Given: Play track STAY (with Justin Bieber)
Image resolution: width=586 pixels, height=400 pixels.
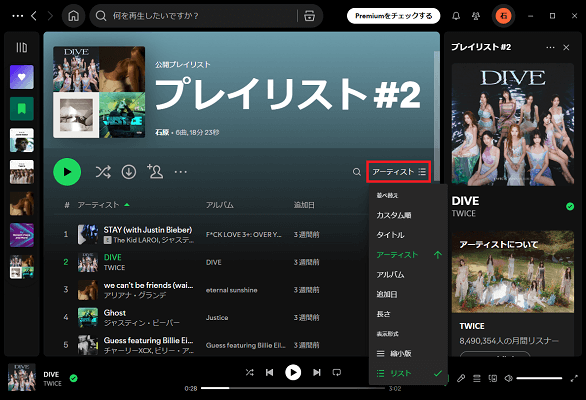Looking at the screenshot, I should click(x=148, y=230).
